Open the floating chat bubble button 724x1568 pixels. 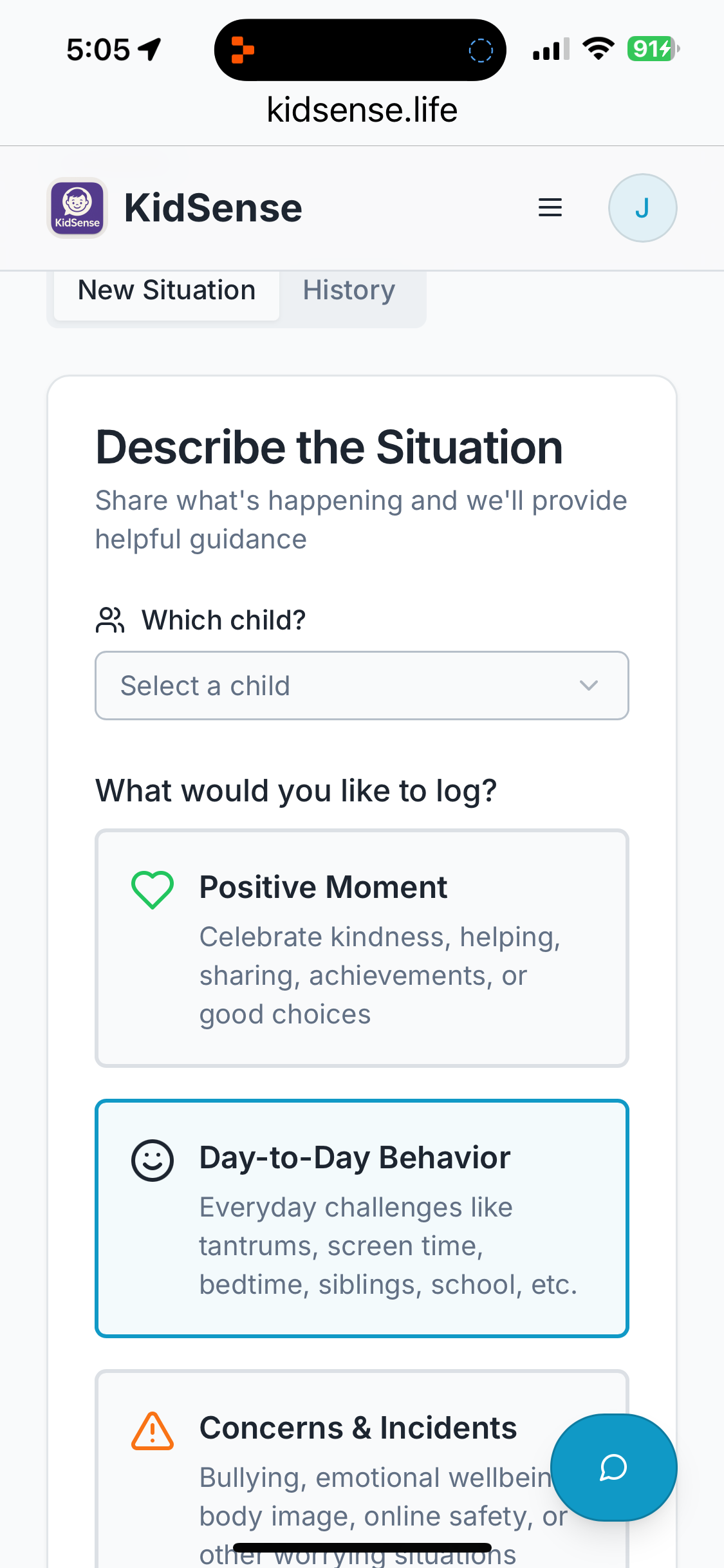click(613, 1468)
